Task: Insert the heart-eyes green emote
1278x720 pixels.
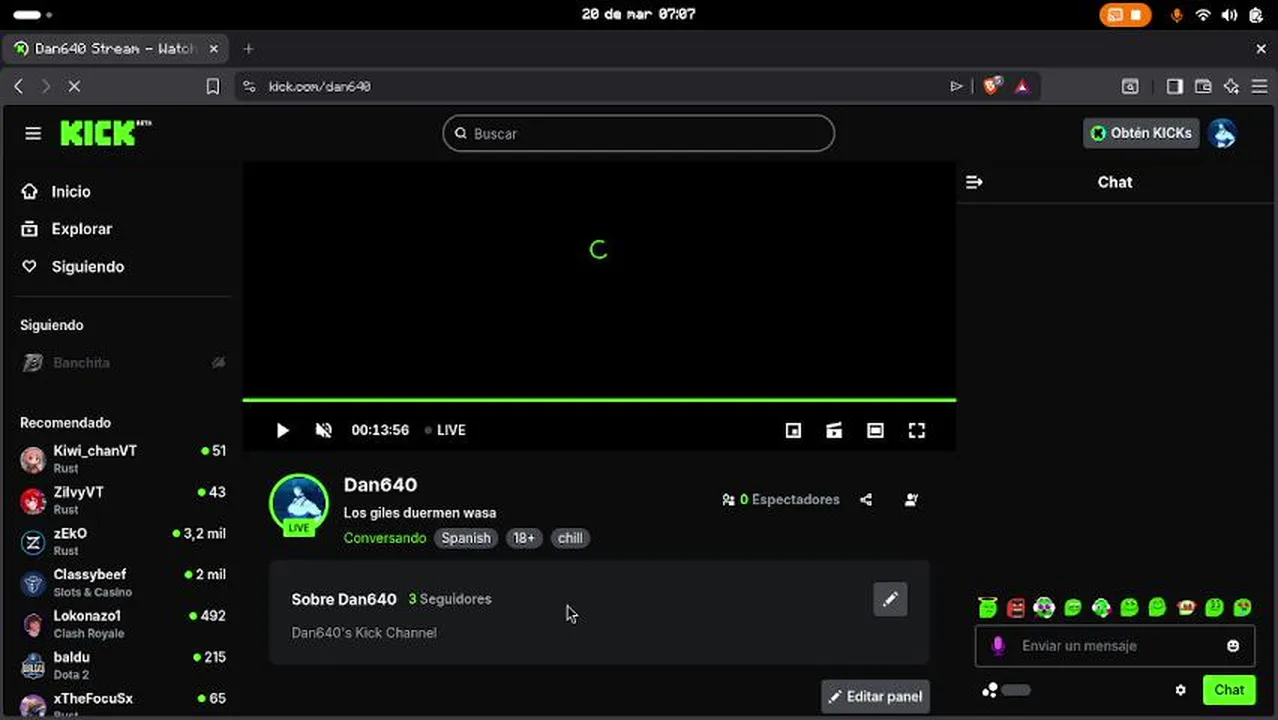Action: [1242, 607]
